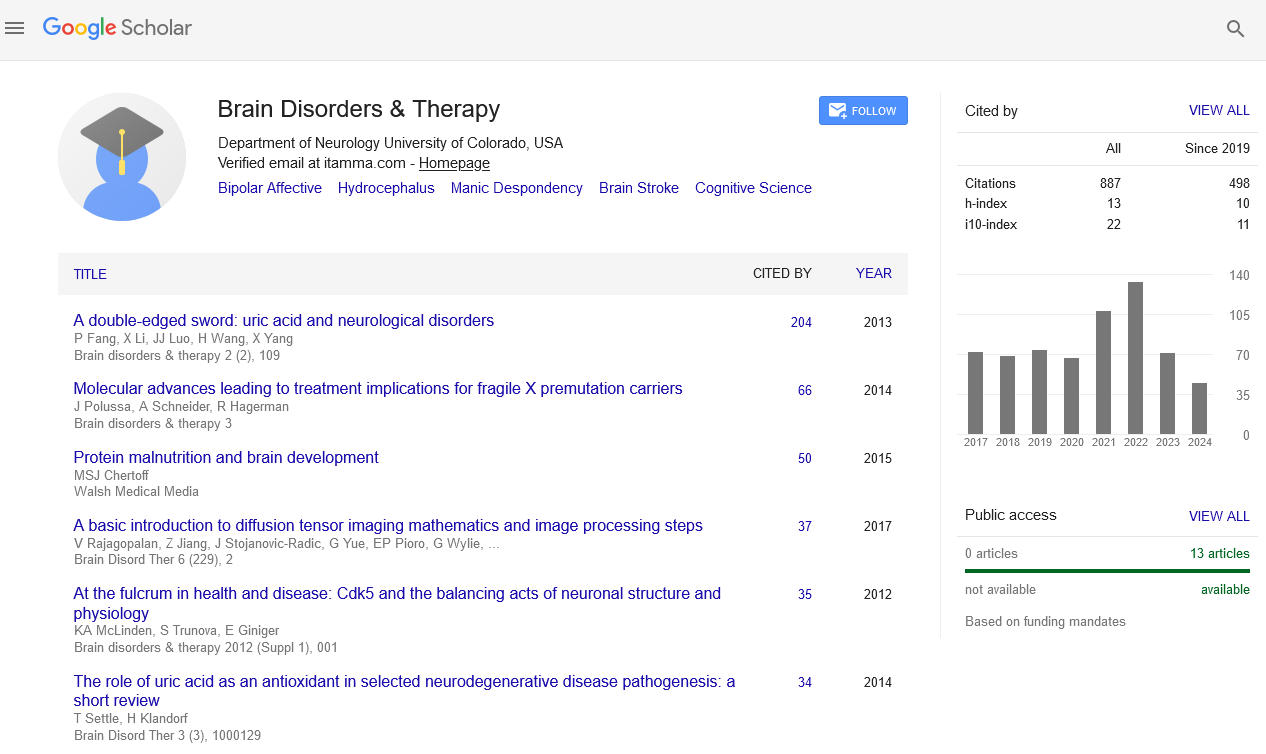Click the total citations value 887
Screen dimensions: 1266x754
tap(1110, 183)
